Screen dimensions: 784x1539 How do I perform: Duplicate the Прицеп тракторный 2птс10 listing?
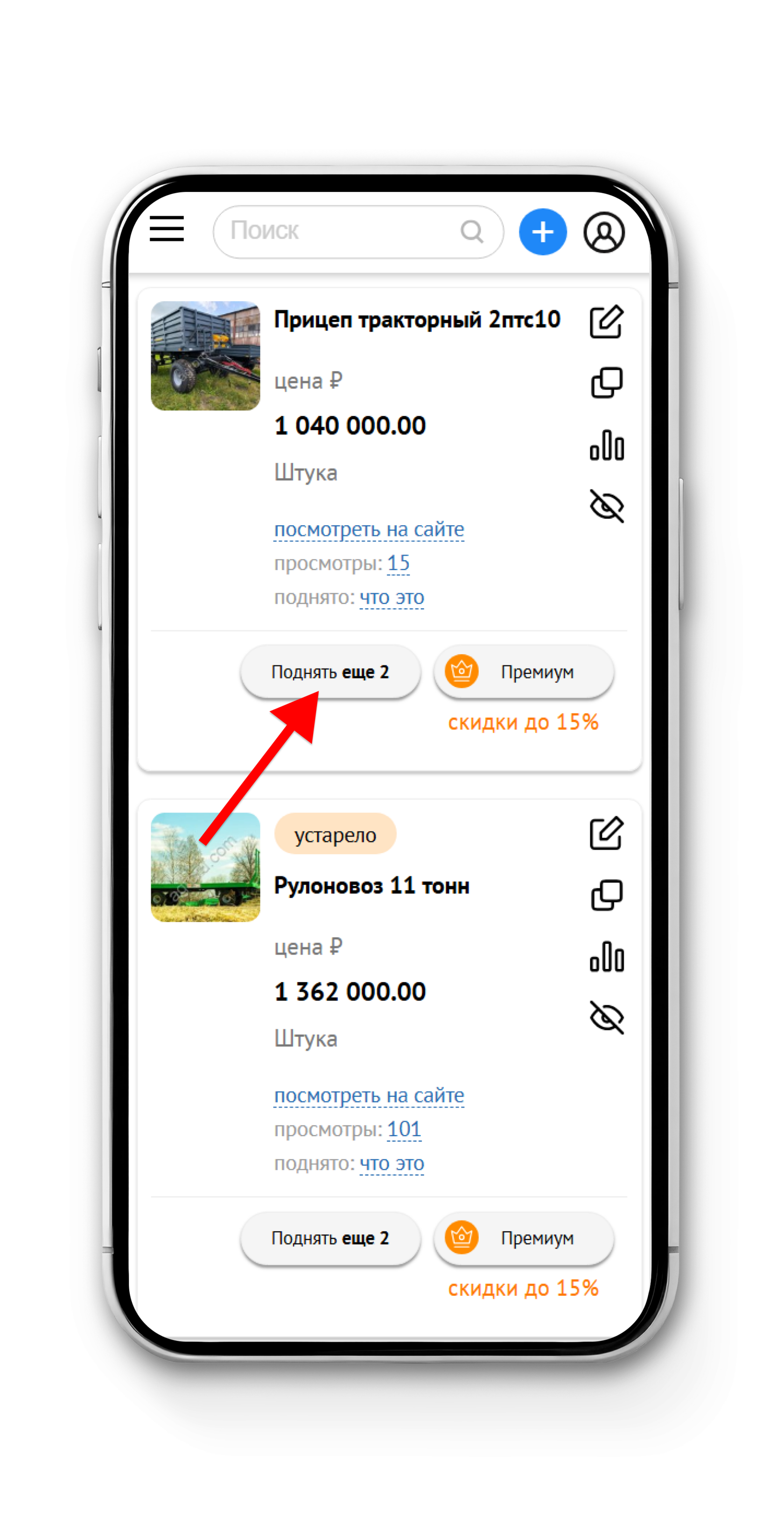(x=607, y=382)
